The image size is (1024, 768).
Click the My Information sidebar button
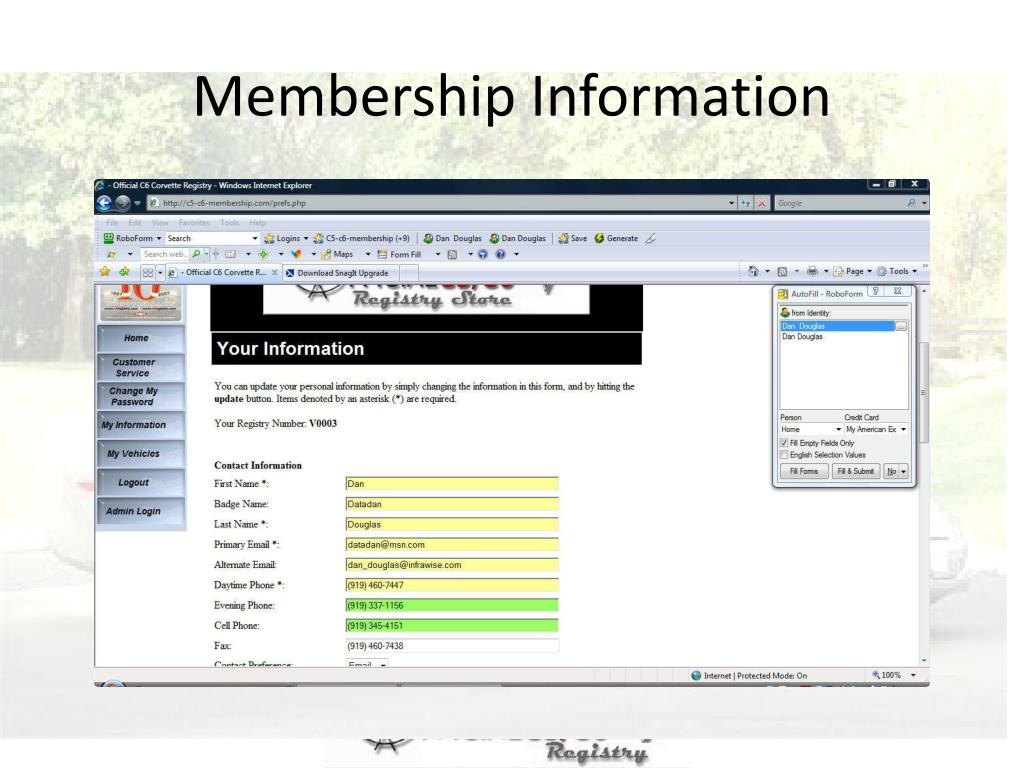(x=140, y=425)
